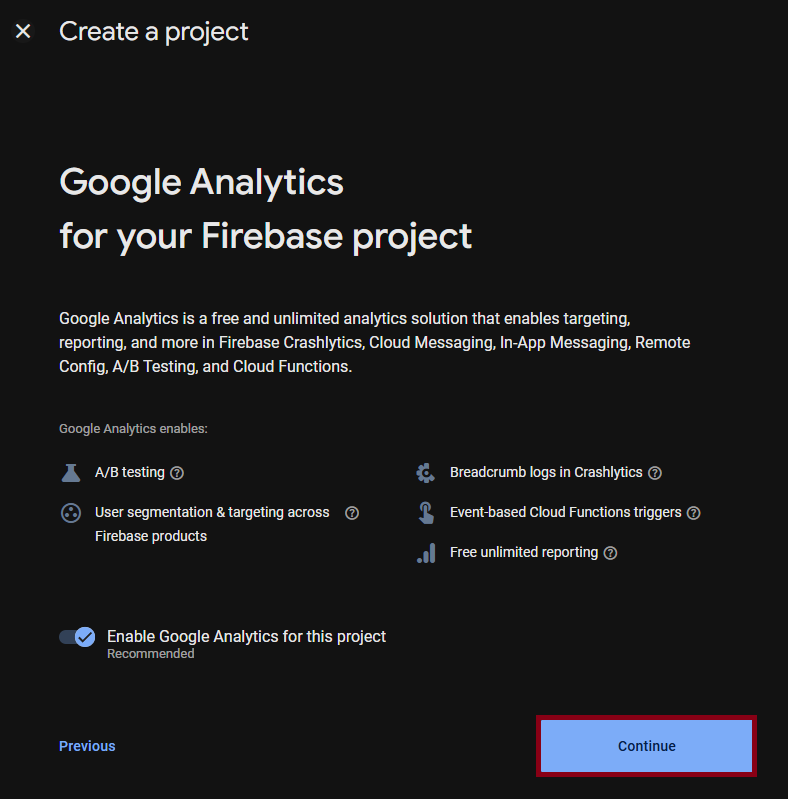Click the Breadcrumb logs in Crashlytics text
788x799 pixels.
[x=546, y=472]
